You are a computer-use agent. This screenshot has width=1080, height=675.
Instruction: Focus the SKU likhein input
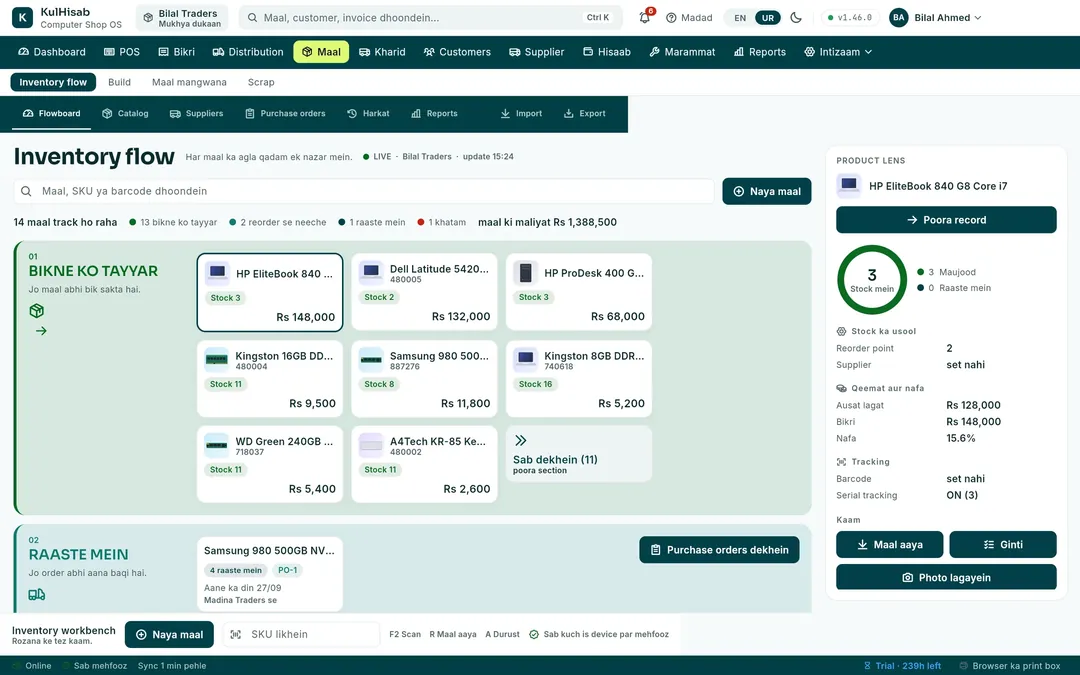301,634
